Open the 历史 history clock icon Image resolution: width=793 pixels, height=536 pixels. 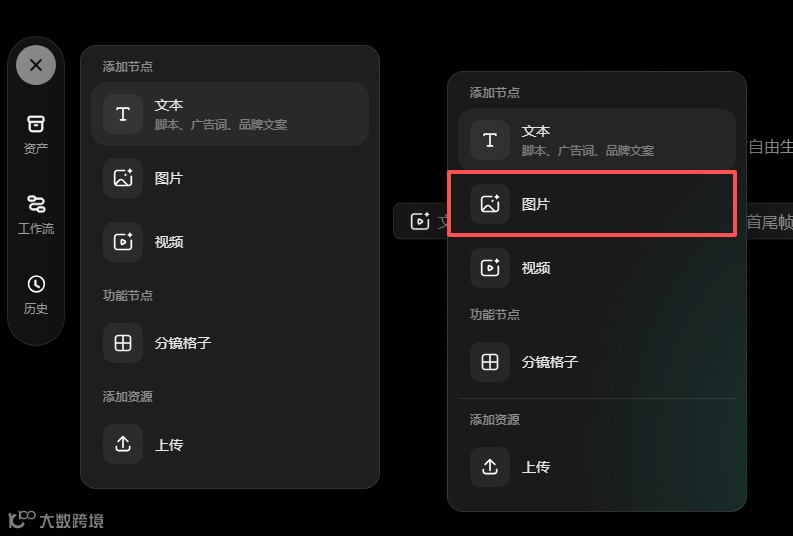click(x=36, y=284)
